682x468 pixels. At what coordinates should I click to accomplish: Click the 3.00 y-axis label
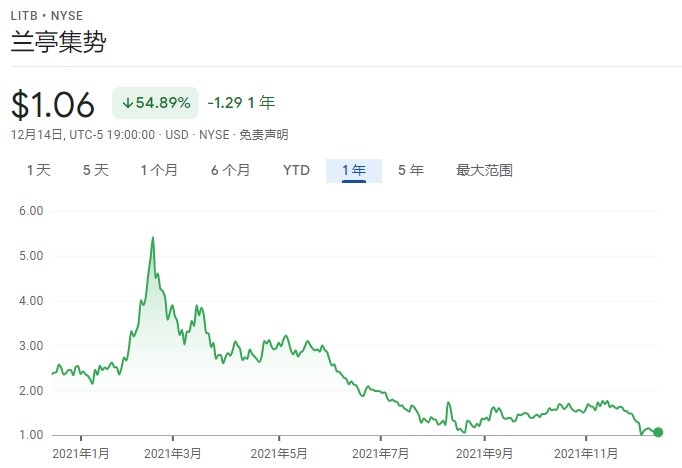pyautogui.click(x=31, y=346)
